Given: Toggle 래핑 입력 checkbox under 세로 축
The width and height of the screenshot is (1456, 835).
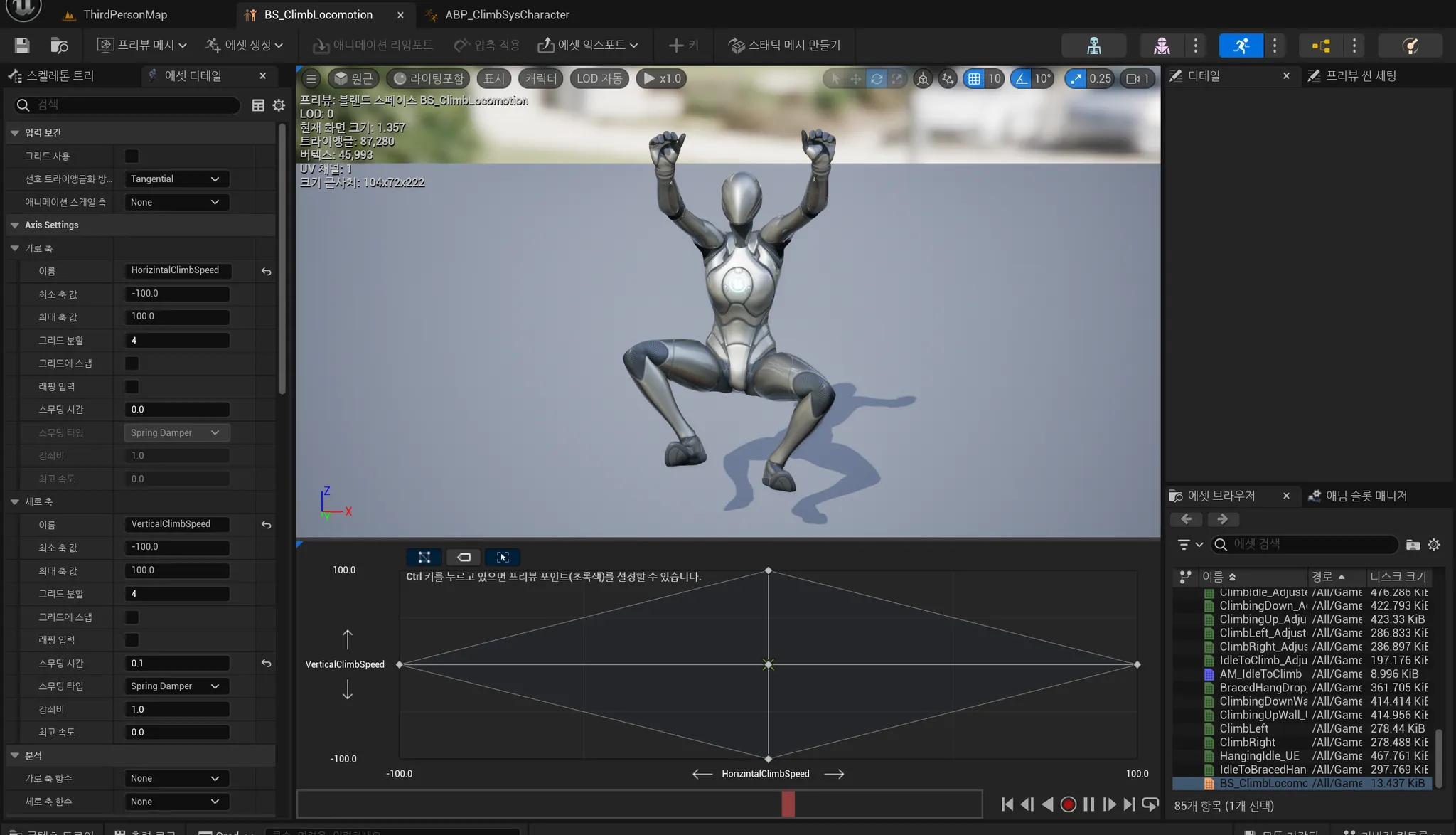Looking at the screenshot, I should [132, 640].
